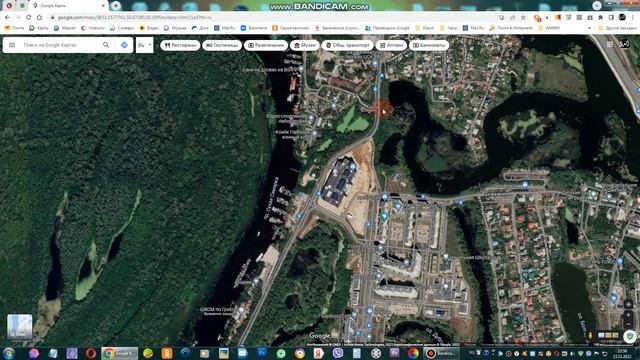Open the Chrome three-dot menu
The height and width of the screenshot is (360, 640).
(633, 18)
